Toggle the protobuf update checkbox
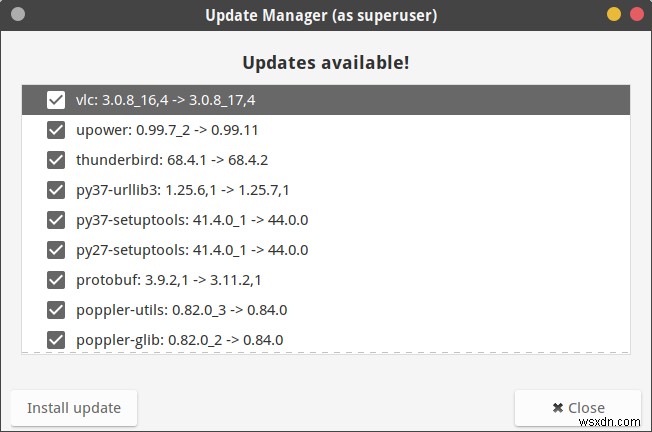The height and width of the screenshot is (432, 652). point(56,280)
